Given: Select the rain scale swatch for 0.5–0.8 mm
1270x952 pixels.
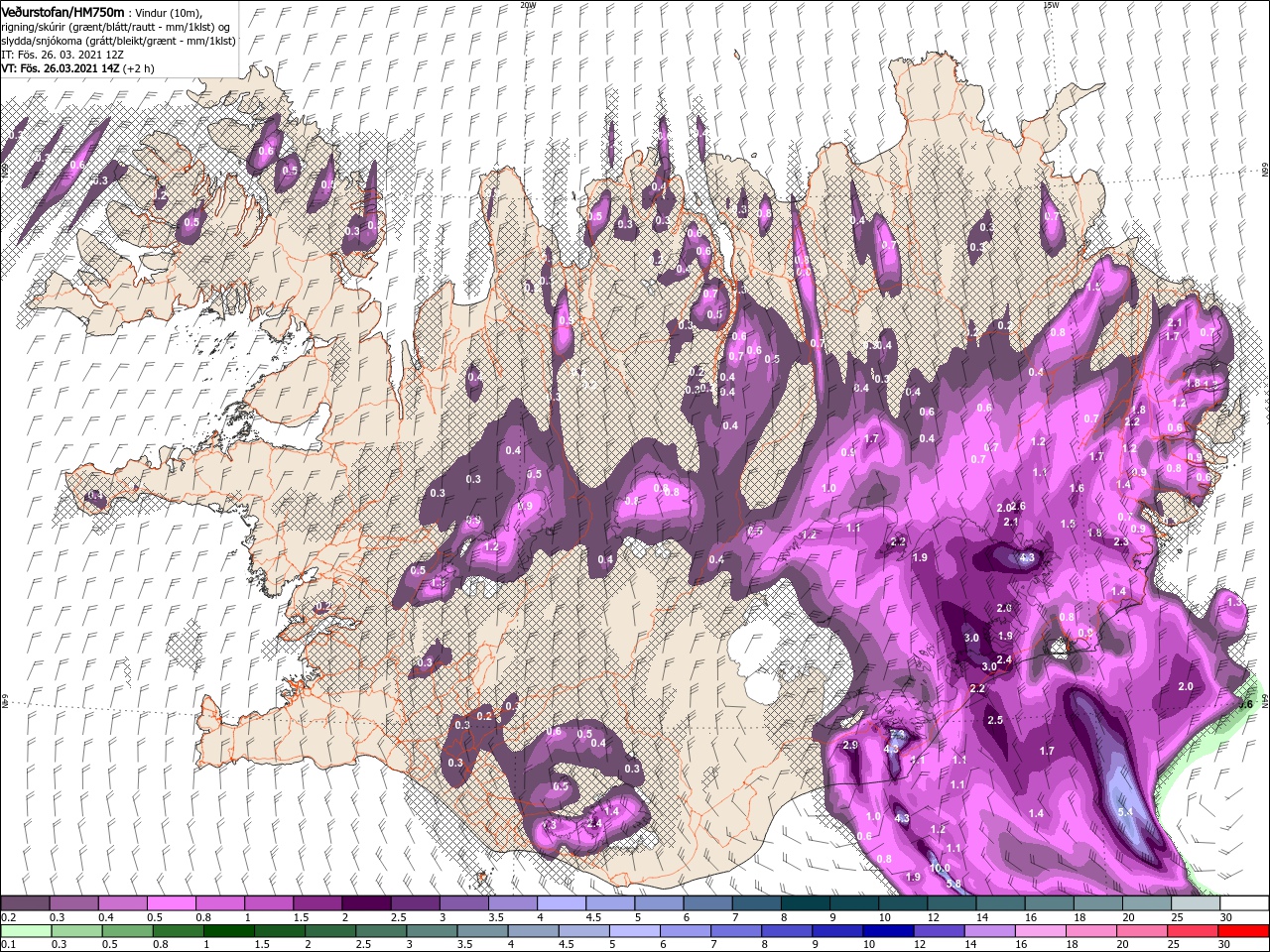Looking at the screenshot, I should (126, 931).
